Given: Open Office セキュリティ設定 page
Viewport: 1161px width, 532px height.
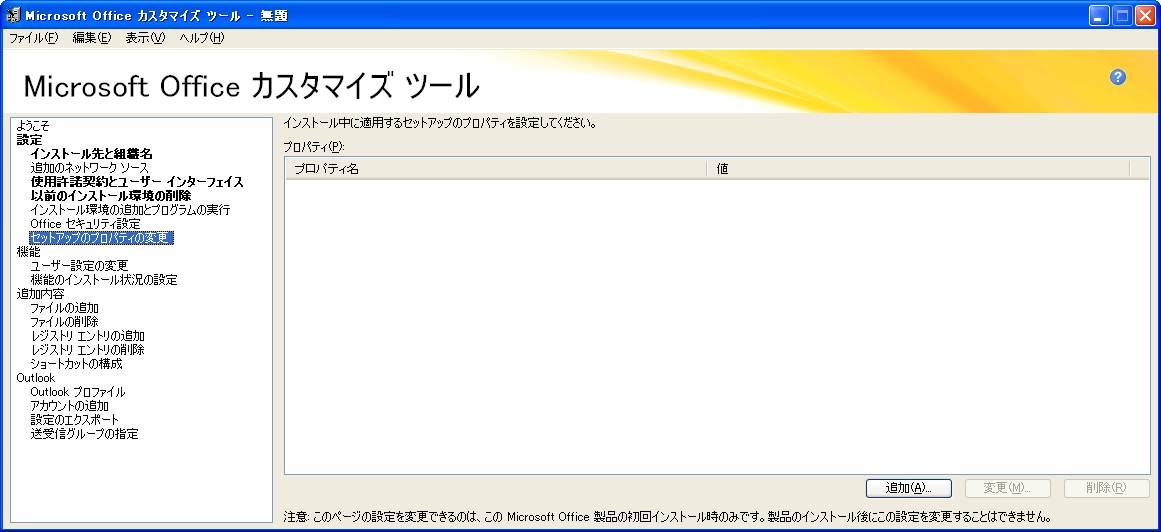Looking at the screenshot, I should click(85, 224).
